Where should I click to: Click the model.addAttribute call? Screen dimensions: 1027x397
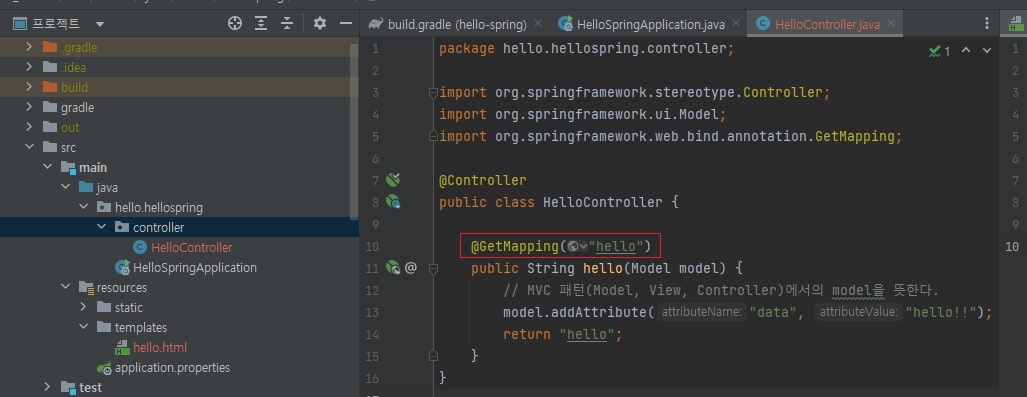pyautogui.click(x=574, y=312)
